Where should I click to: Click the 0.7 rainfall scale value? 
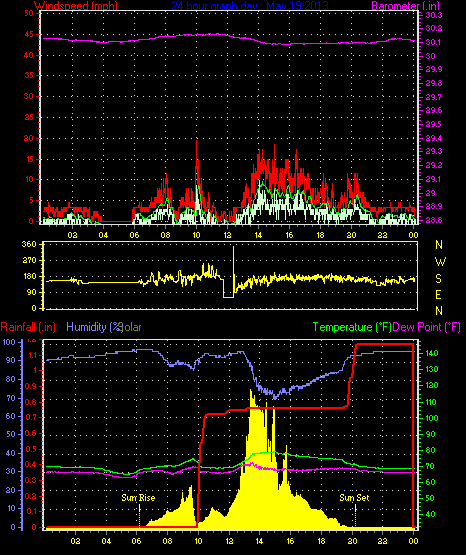31,417
